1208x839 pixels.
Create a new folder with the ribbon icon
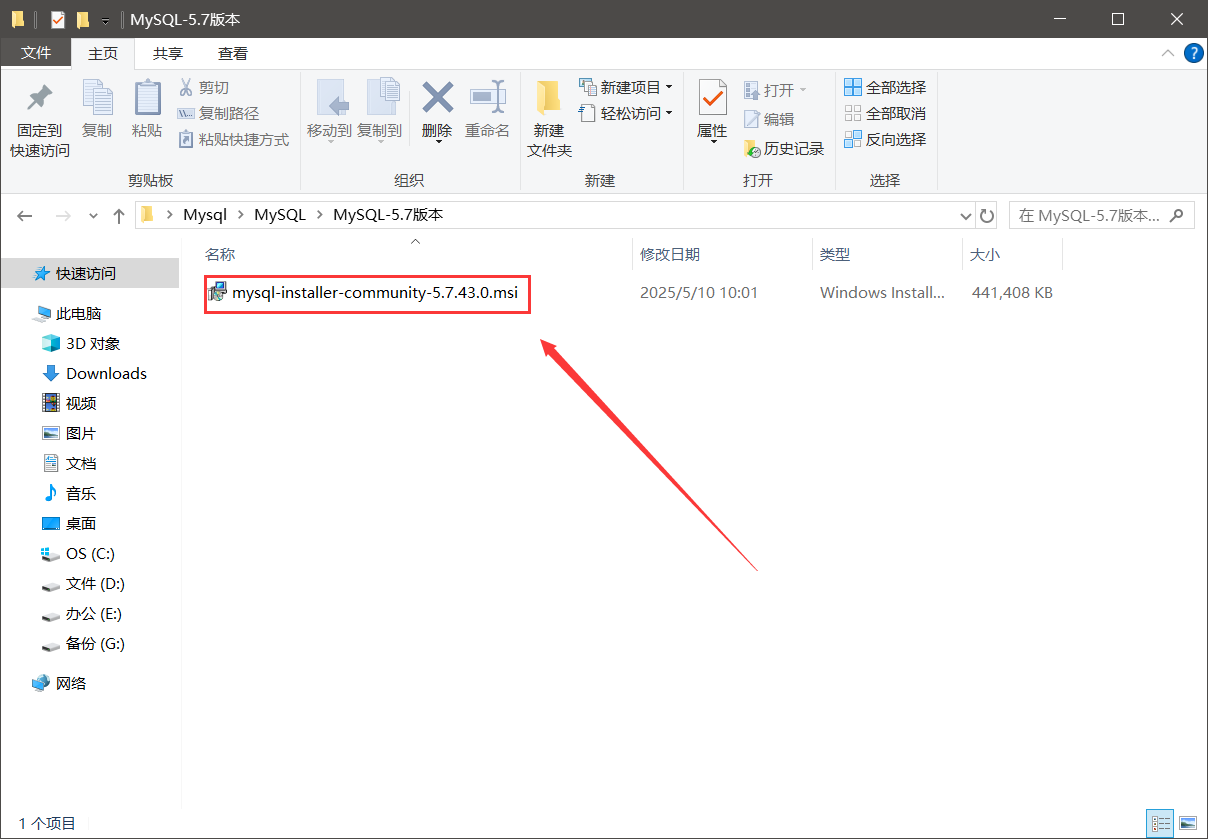548,98
